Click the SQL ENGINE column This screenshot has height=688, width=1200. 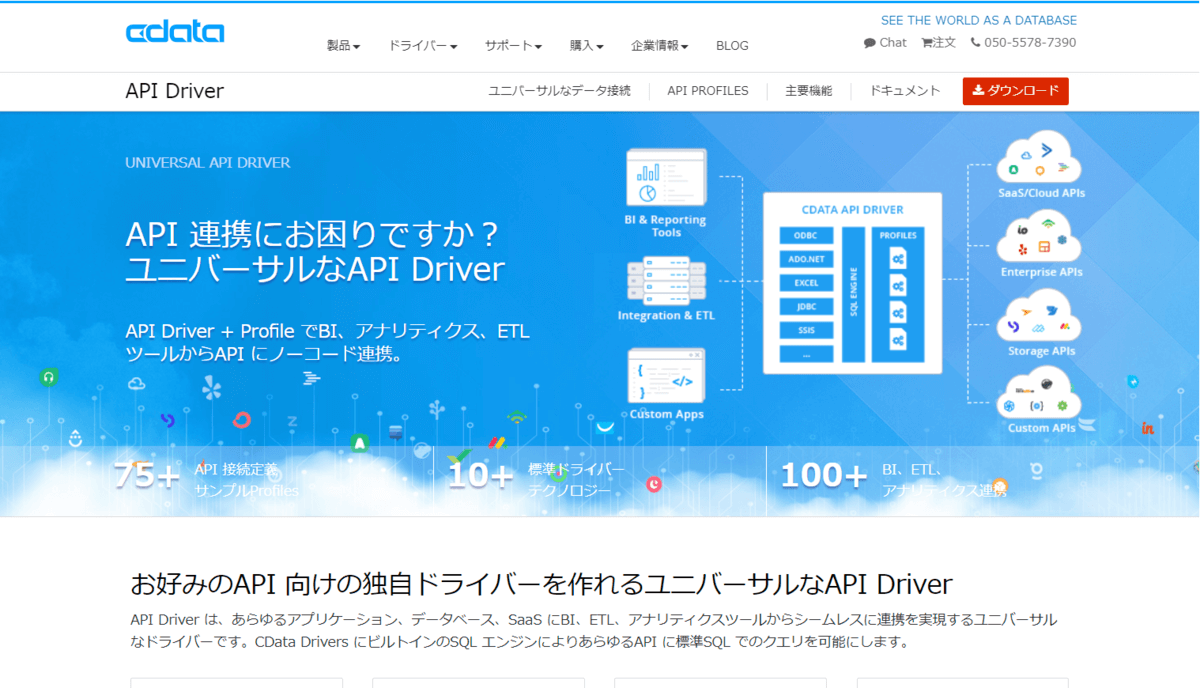click(x=853, y=294)
